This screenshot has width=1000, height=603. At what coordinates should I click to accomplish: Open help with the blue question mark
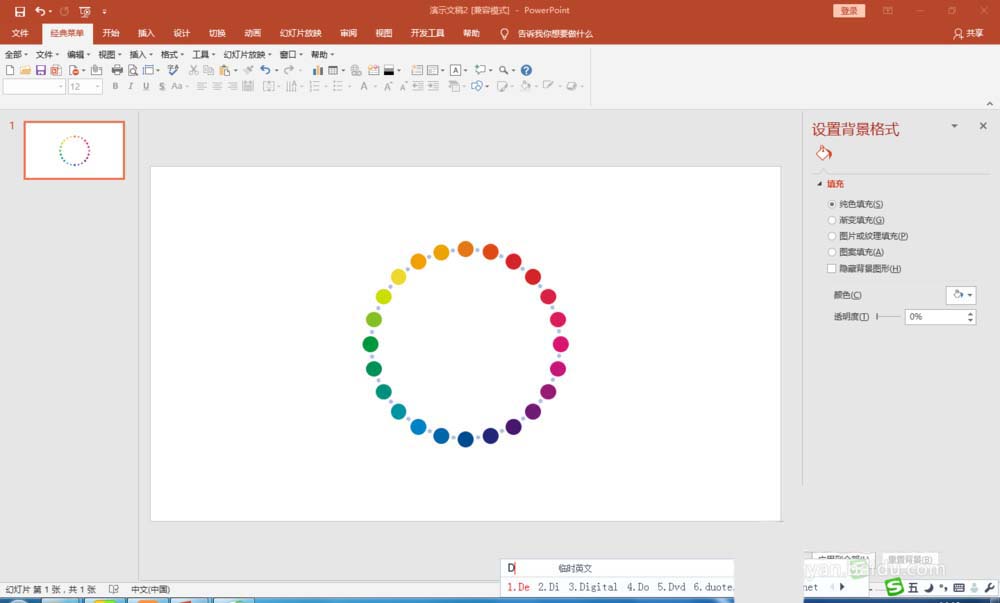526,70
